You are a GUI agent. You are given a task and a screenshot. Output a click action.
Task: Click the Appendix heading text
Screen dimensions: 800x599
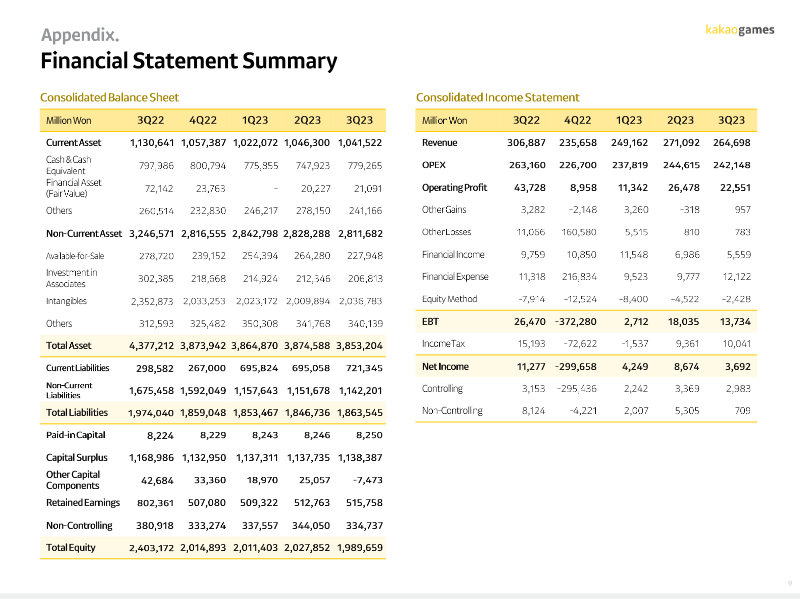click(80, 35)
